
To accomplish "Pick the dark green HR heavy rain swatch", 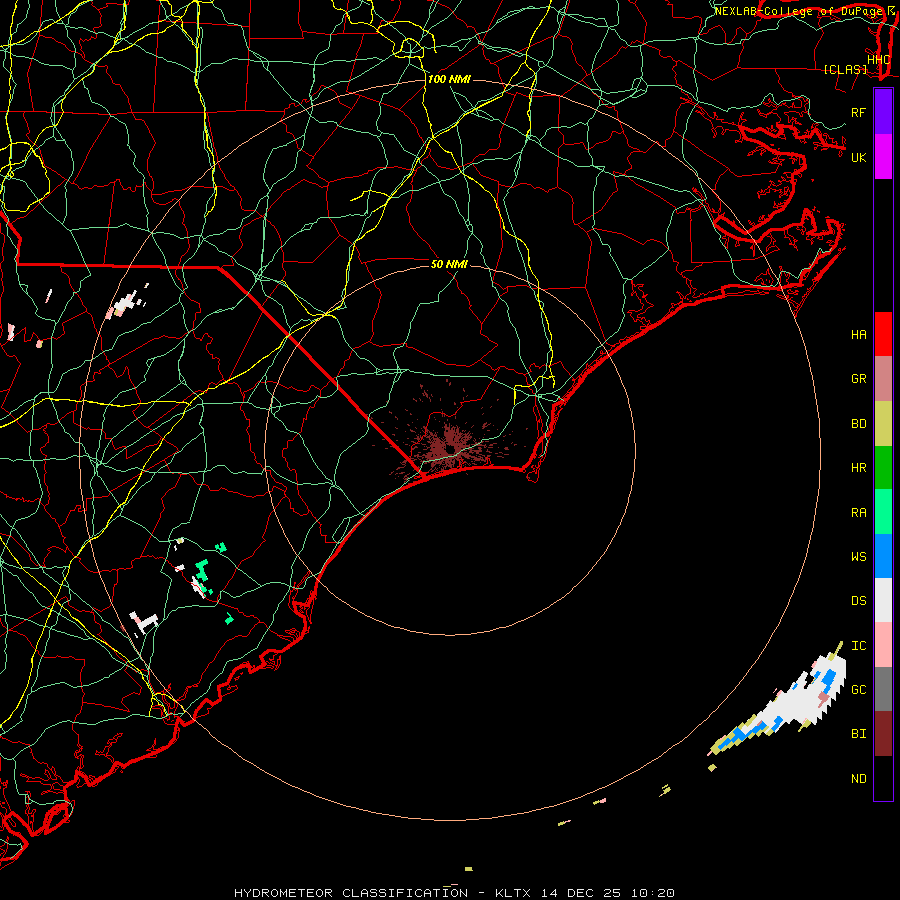I will click(883, 468).
